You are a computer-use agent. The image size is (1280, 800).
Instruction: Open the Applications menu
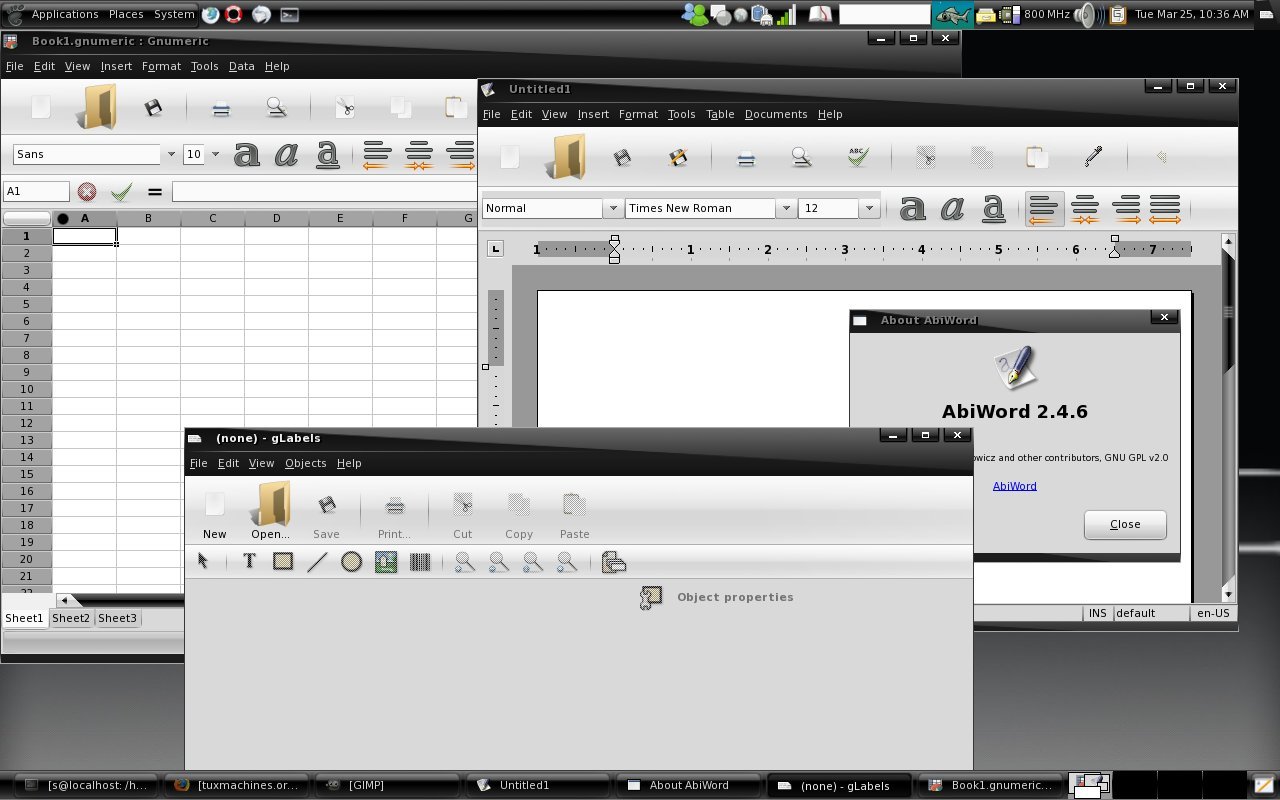65,14
